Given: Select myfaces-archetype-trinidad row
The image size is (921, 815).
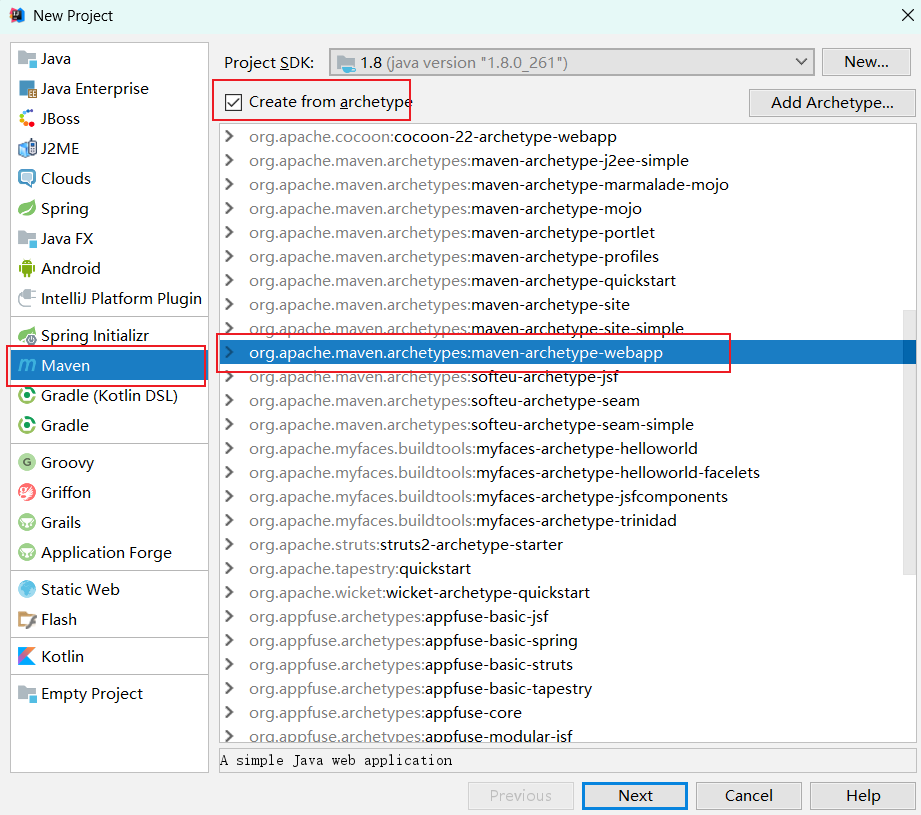Looking at the screenshot, I should tap(567, 521).
